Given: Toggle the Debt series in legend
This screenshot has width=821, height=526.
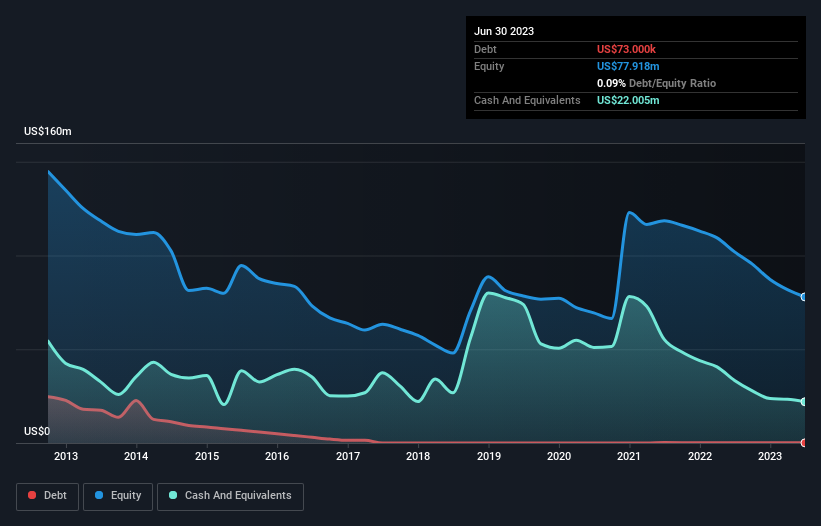Looking at the screenshot, I should pyautogui.click(x=46, y=496).
